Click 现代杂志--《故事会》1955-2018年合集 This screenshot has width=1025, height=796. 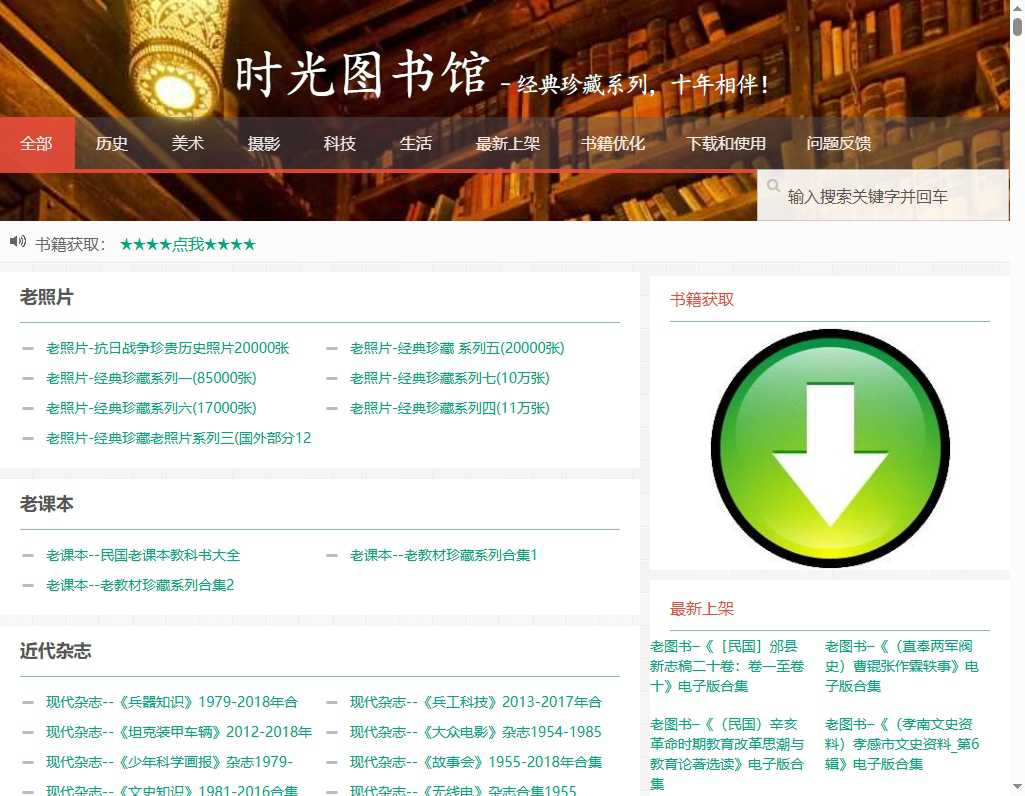475,761
